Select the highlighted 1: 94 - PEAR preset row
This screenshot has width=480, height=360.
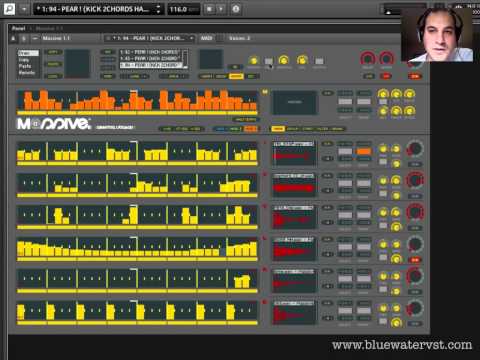pyautogui.click(x=150, y=65)
